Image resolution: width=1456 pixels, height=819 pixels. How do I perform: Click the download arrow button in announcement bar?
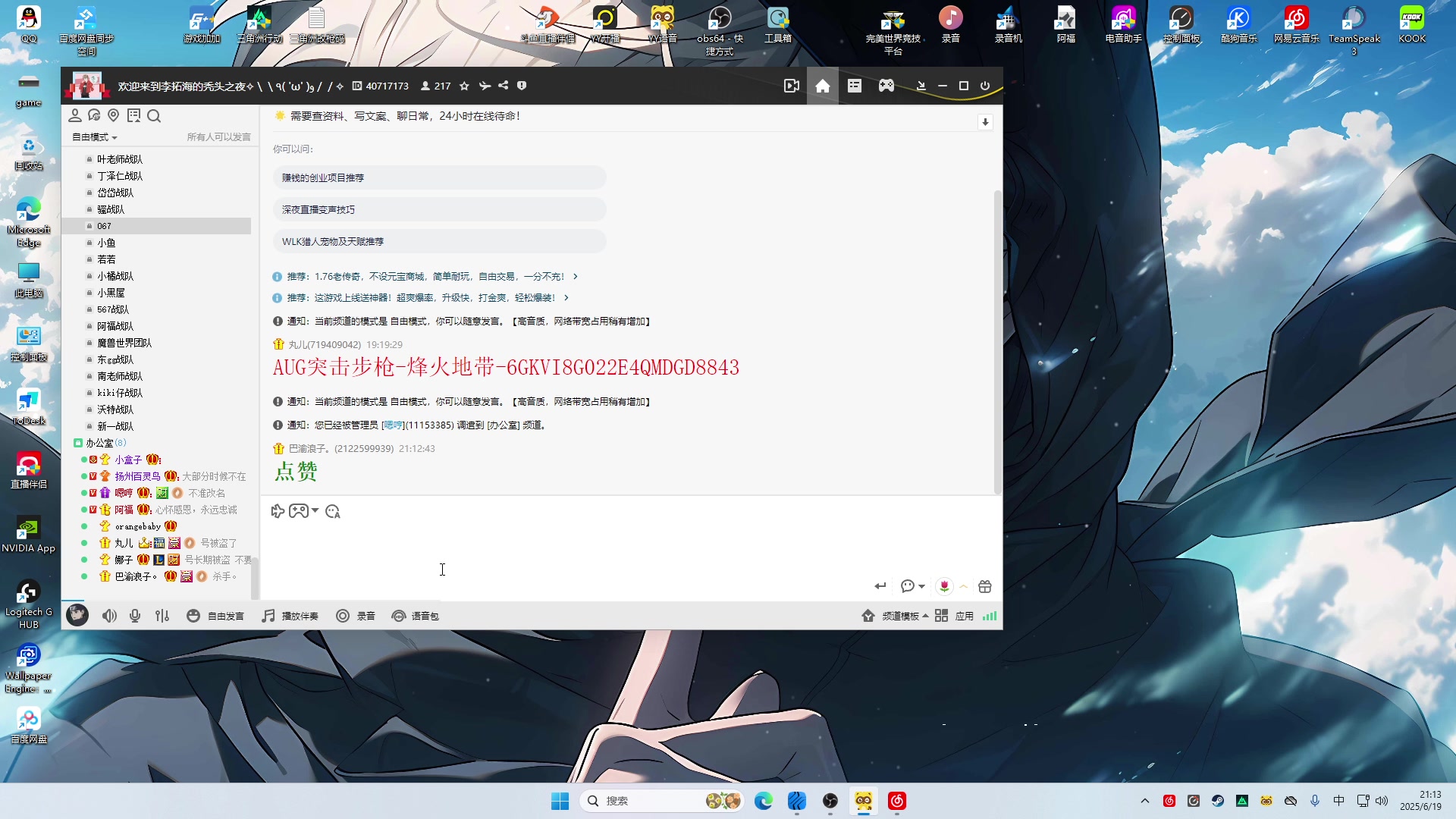(985, 122)
